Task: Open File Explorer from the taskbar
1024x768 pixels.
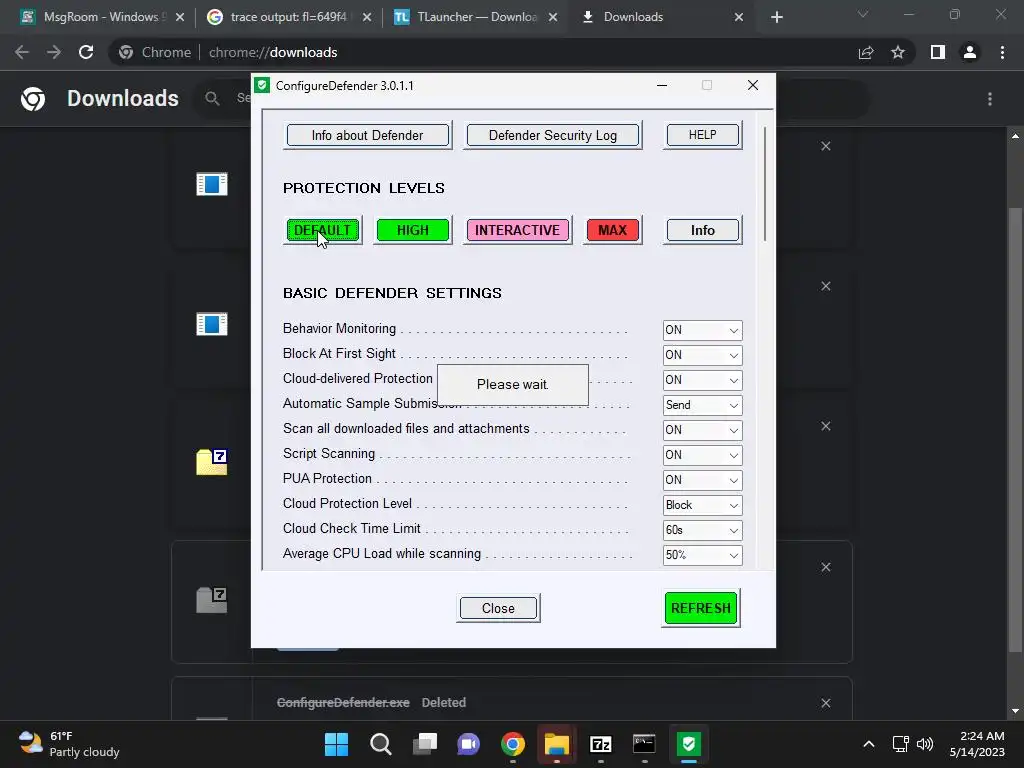Action: click(x=556, y=744)
